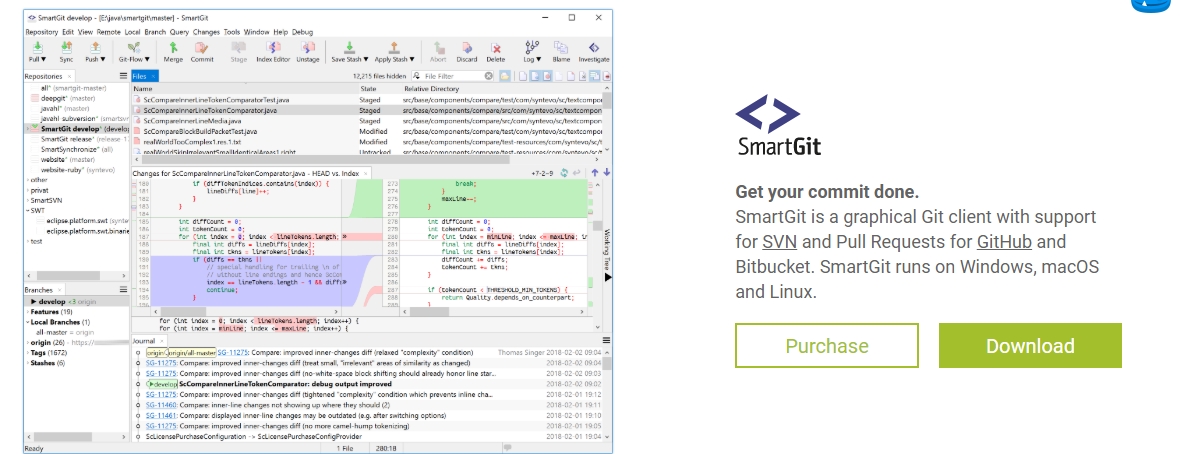Click the Commit toolbar icon

point(202,50)
